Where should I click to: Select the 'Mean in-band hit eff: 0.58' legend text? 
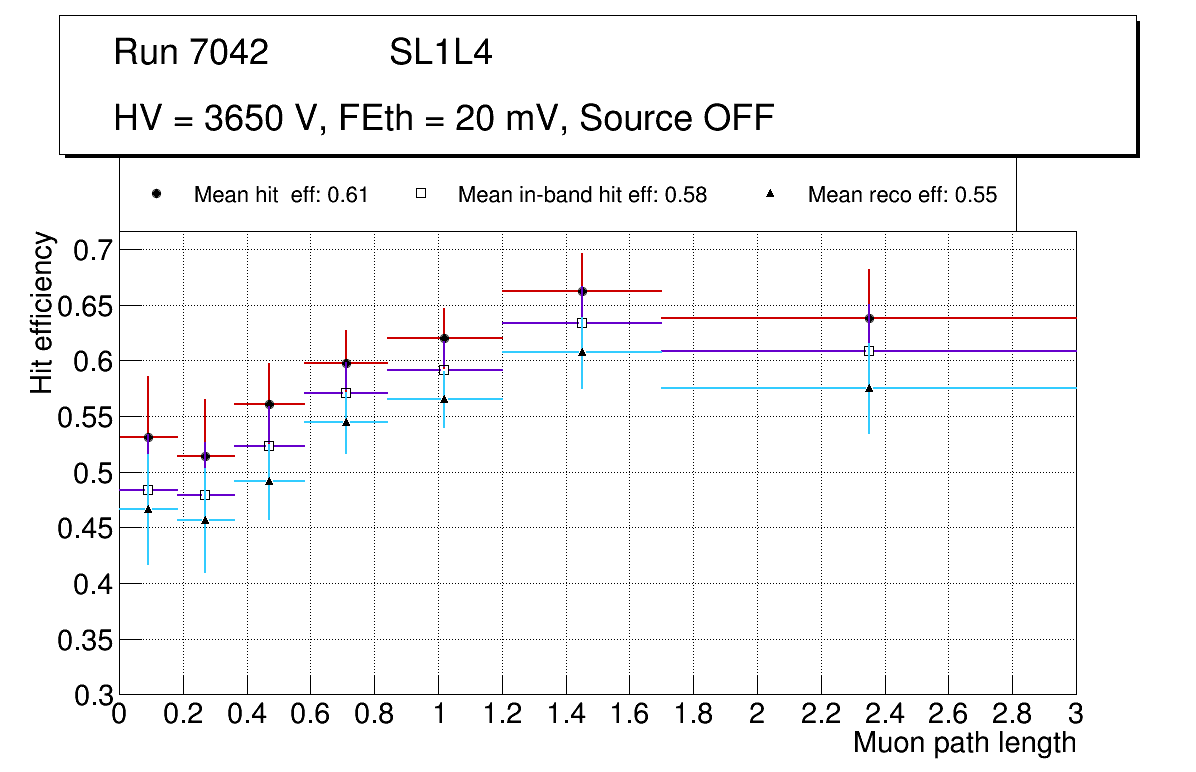click(582, 195)
